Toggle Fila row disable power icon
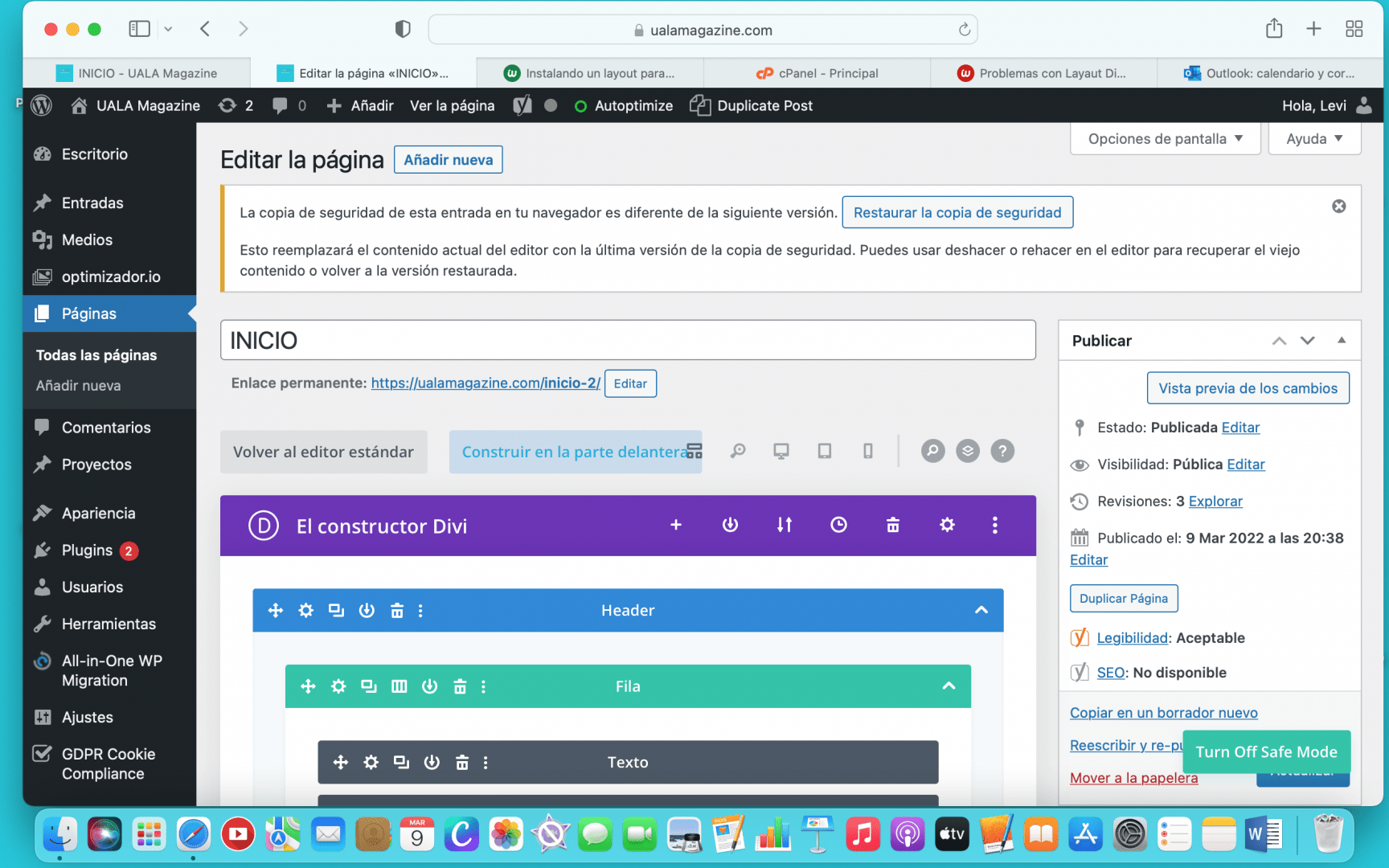This screenshot has width=1389, height=868. tap(430, 686)
